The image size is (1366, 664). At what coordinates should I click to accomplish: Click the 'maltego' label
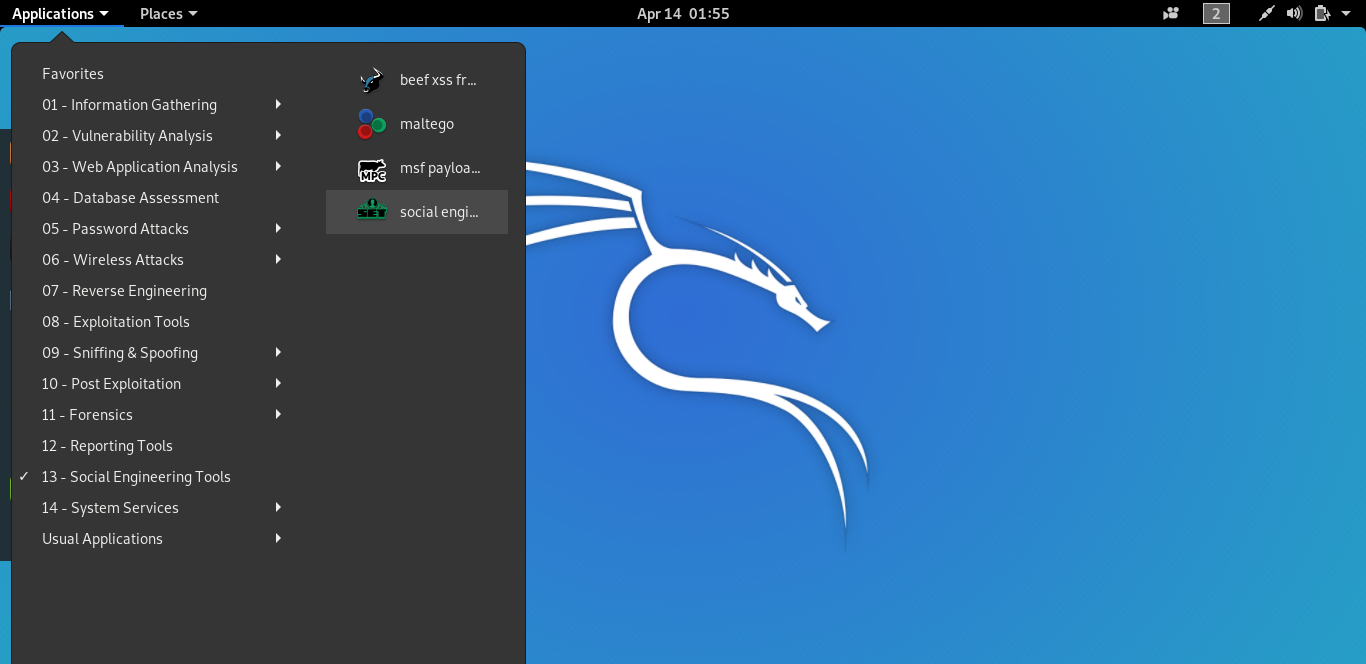pos(427,124)
